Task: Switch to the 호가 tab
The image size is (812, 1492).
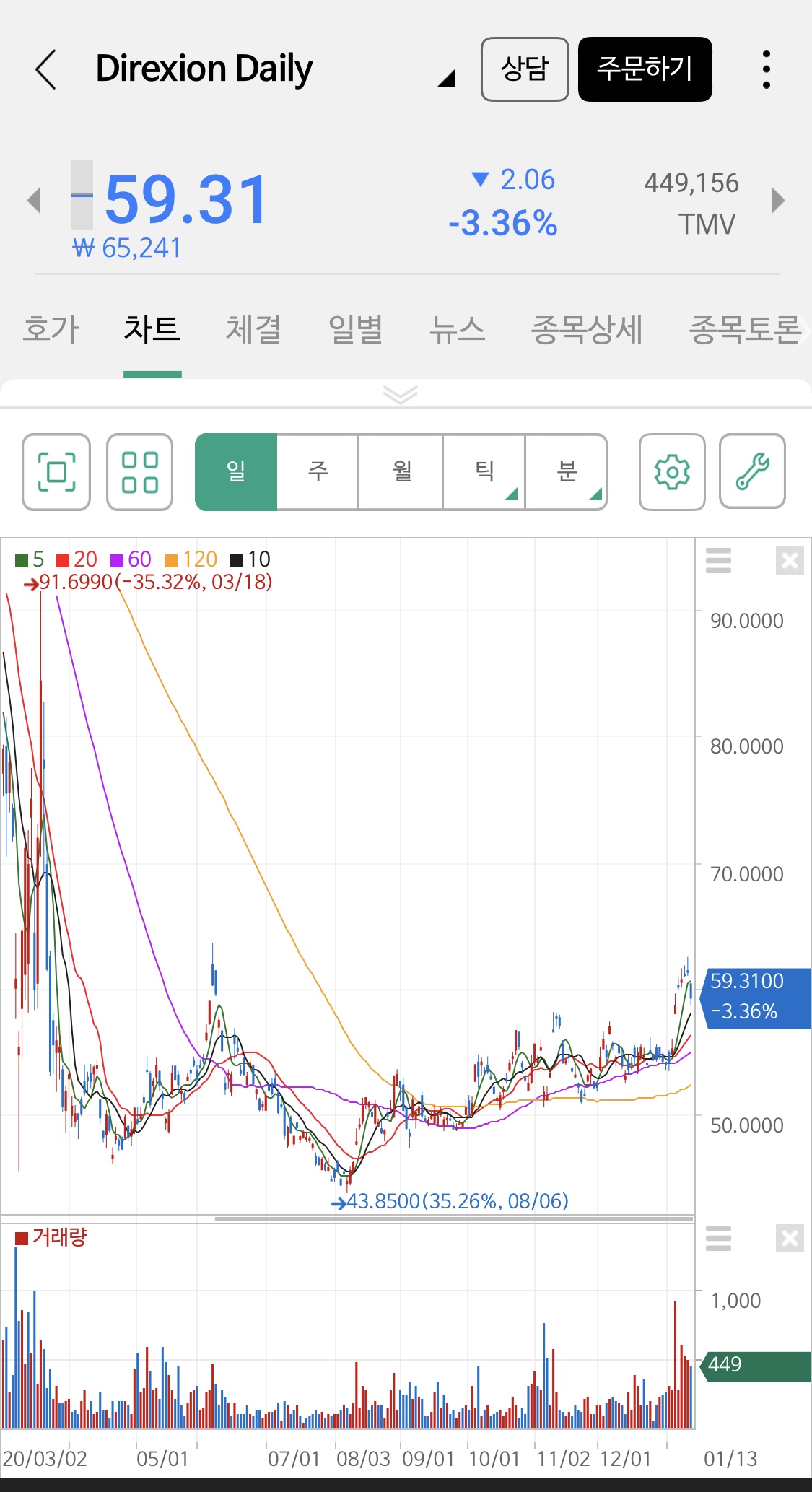Action: coord(51,330)
